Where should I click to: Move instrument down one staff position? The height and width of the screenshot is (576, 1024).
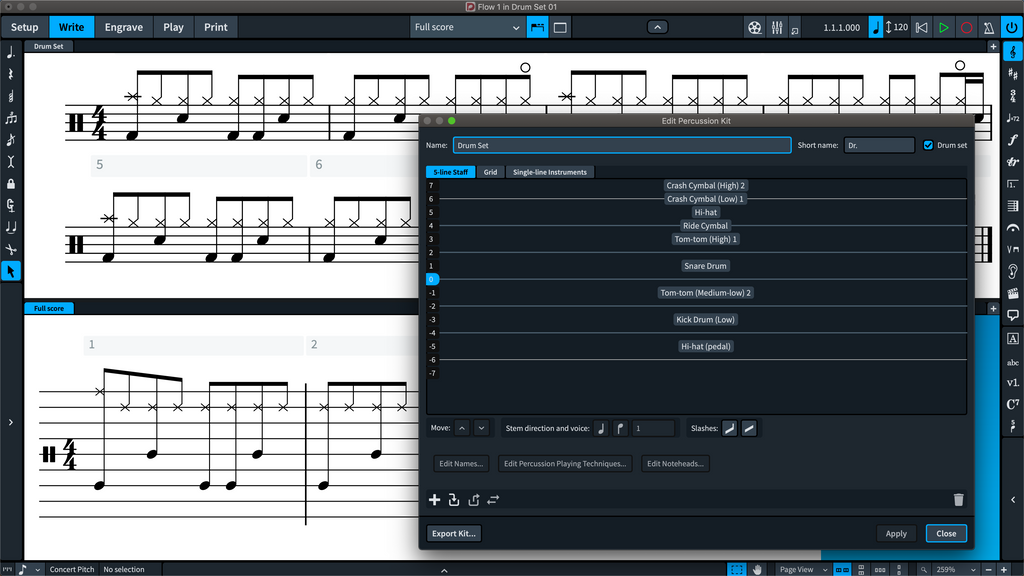point(481,428)
